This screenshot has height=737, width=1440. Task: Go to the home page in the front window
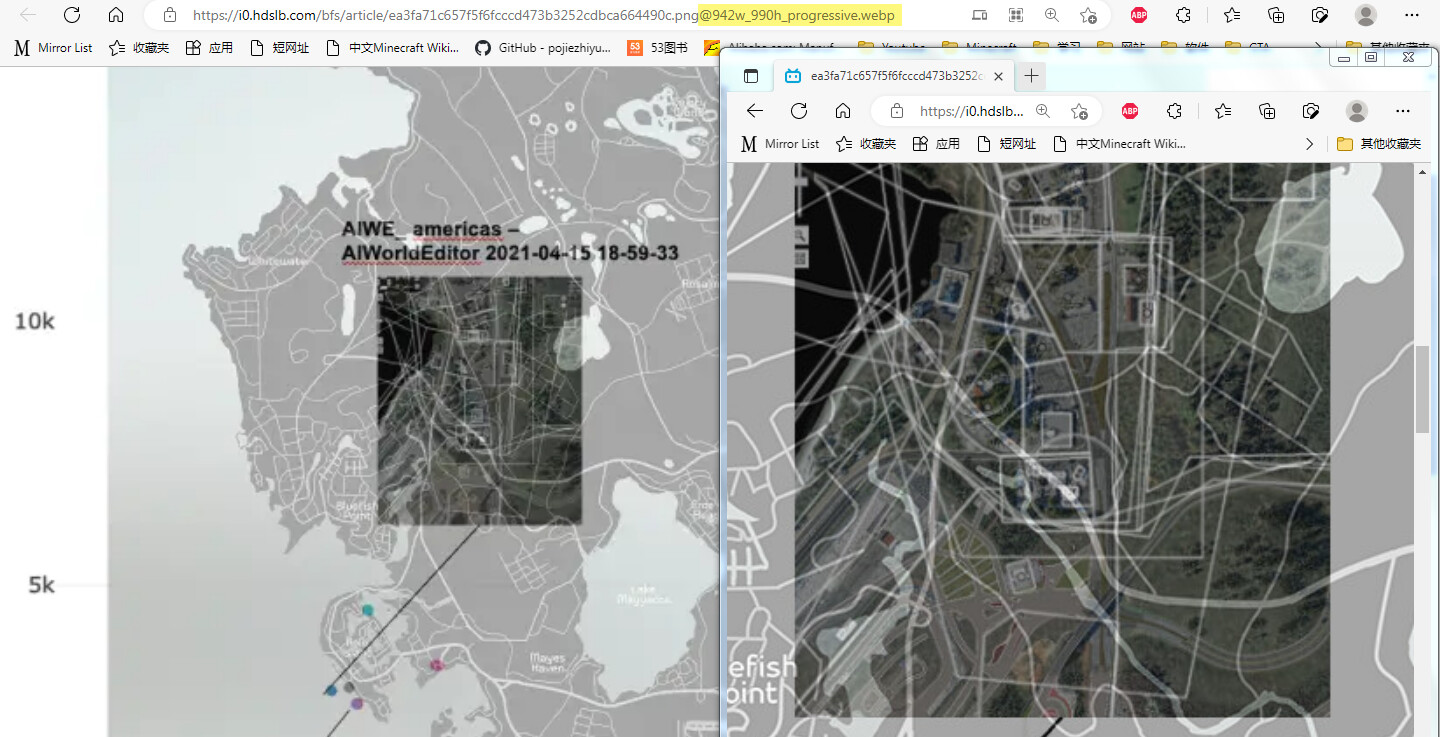[843, 111]
